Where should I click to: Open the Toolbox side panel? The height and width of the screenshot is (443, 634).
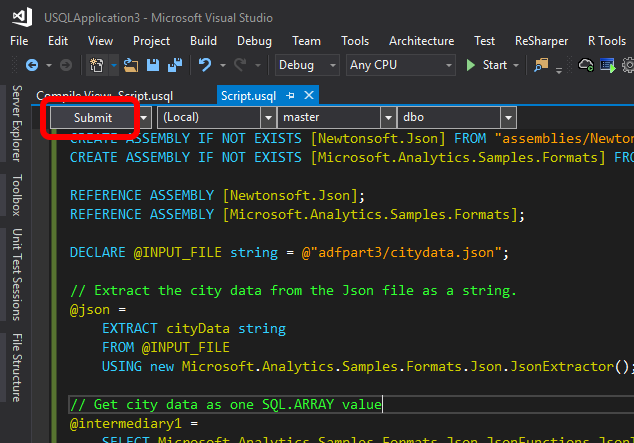[x=16, y=195]
